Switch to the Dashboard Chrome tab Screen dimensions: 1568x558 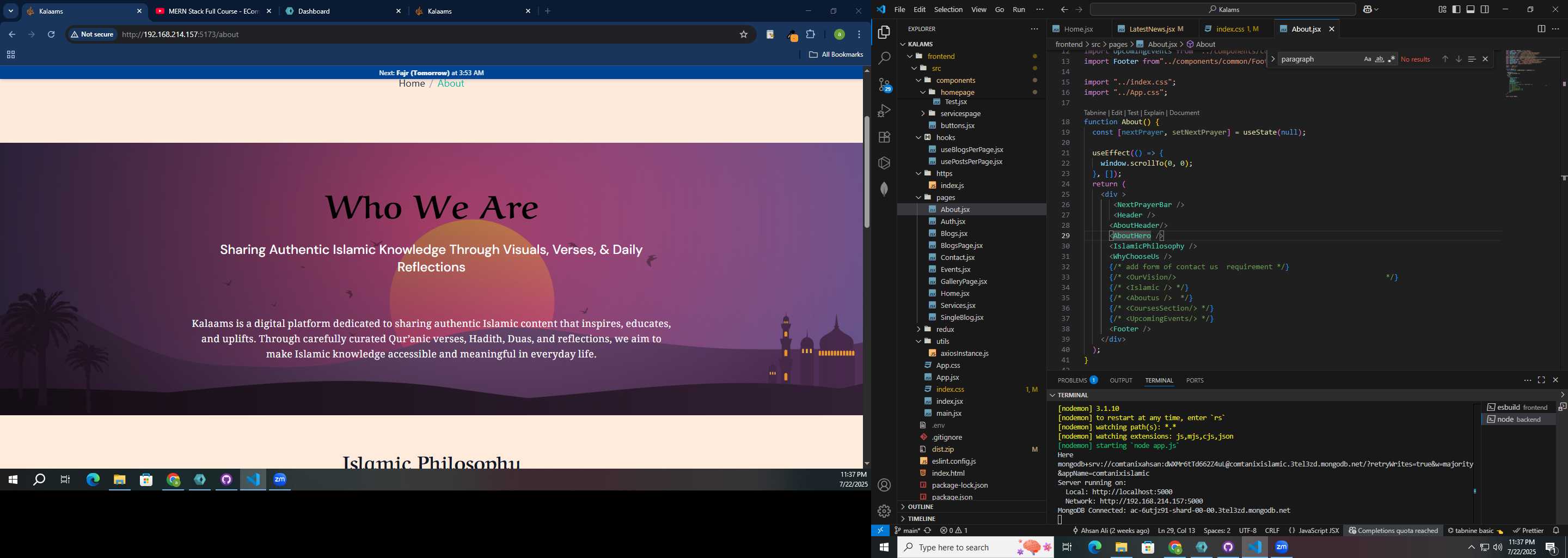click(344, 11)
